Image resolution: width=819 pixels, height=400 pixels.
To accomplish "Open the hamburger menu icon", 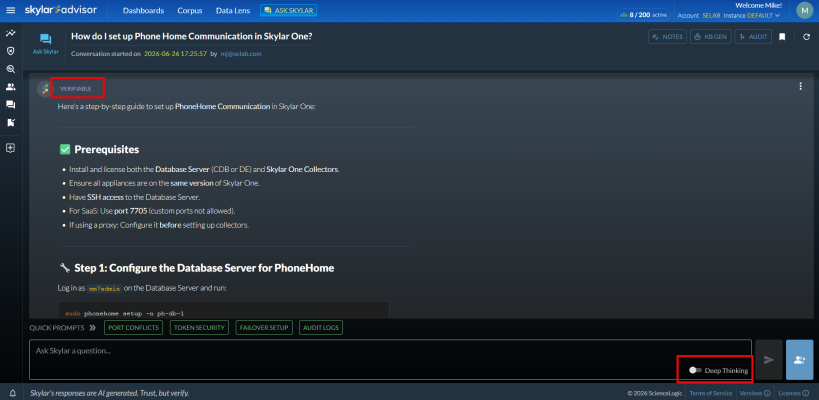I will coord(10,10).
